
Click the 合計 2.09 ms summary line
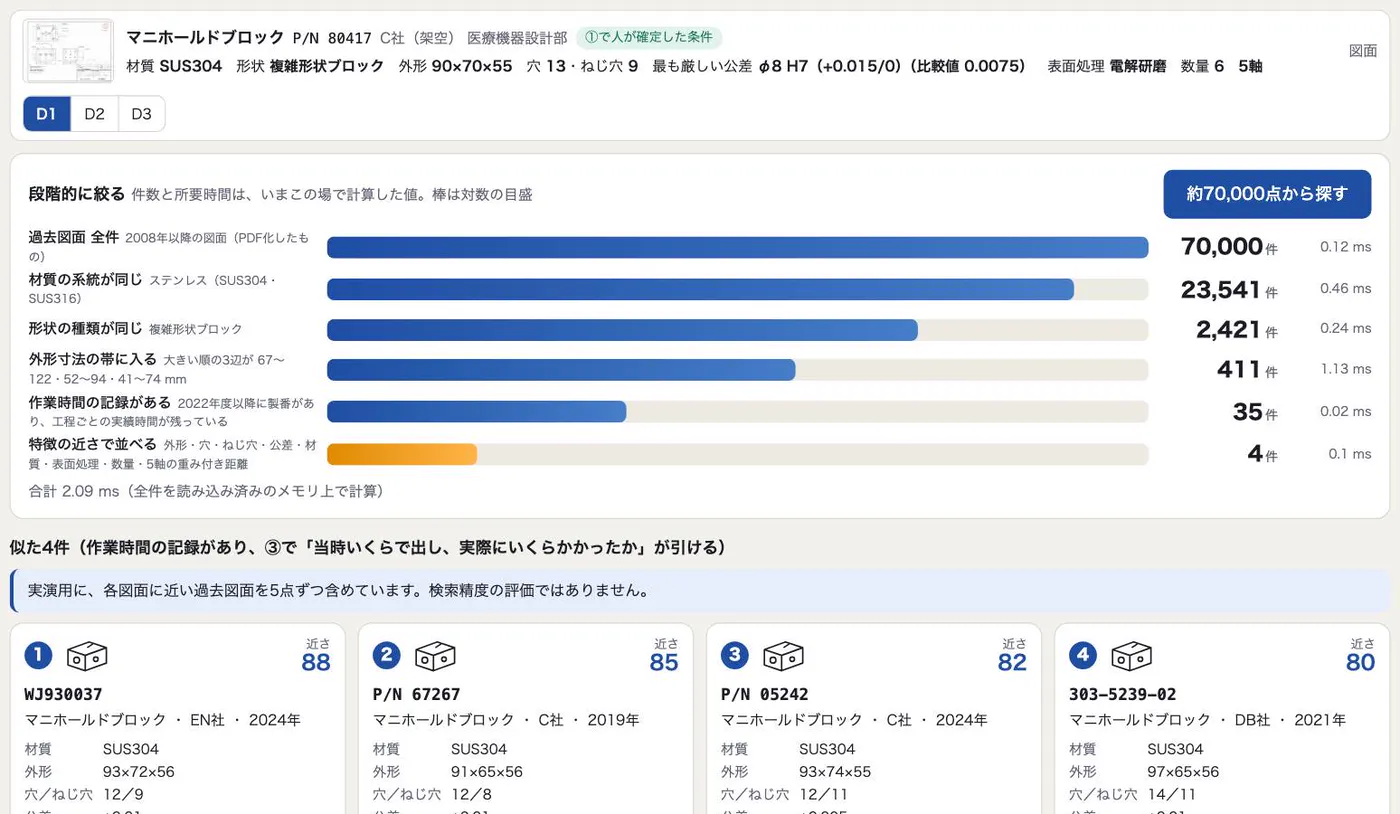click(x=207, y=491)
